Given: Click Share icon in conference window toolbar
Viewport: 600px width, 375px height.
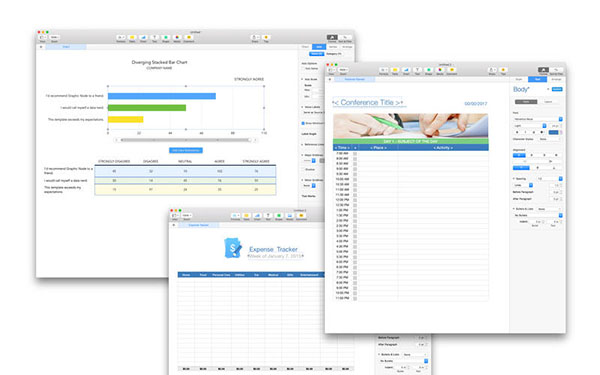Looking at the screenshot, I should tap(492, 70).
